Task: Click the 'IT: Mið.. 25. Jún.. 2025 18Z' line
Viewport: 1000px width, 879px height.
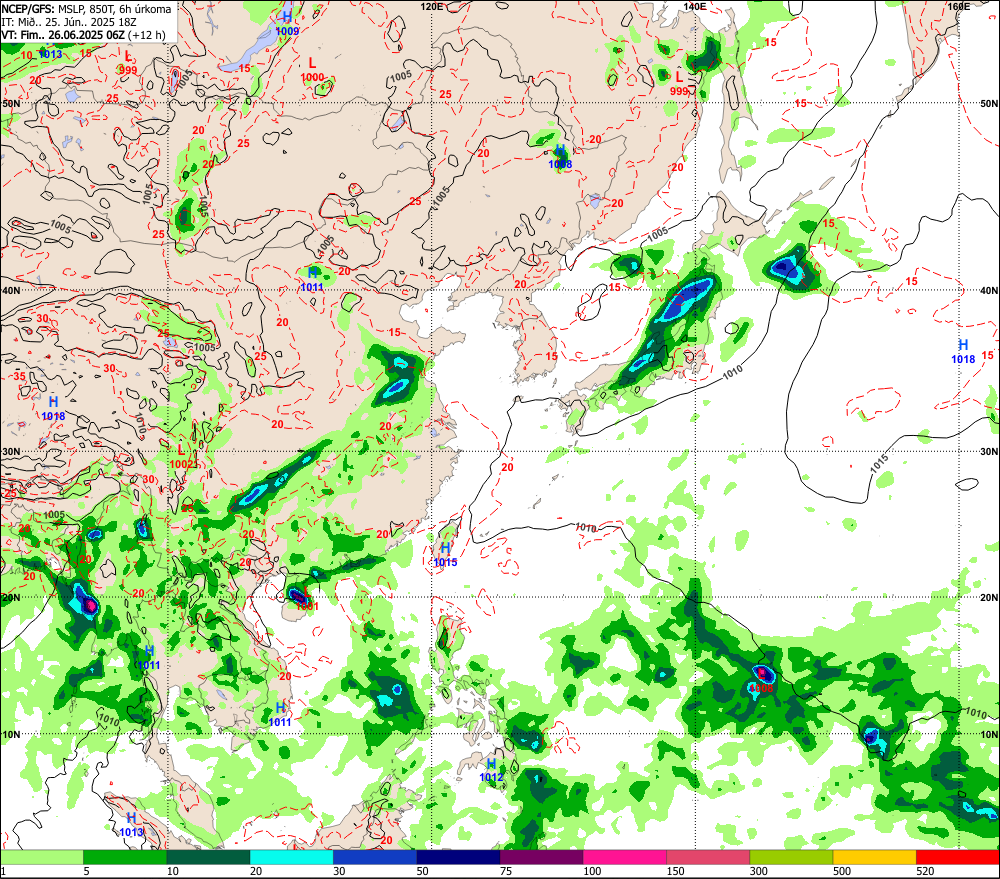Action: point(69,22)
